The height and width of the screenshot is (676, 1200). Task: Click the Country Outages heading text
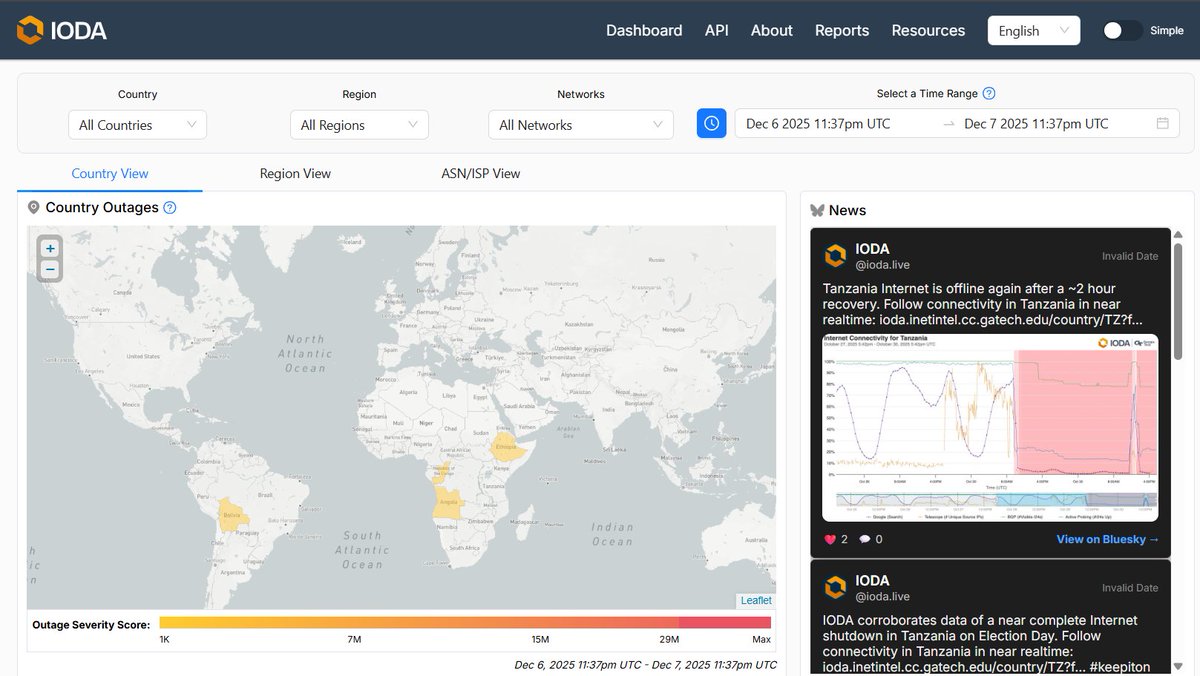pyautogui.click(x=102, y=208)
